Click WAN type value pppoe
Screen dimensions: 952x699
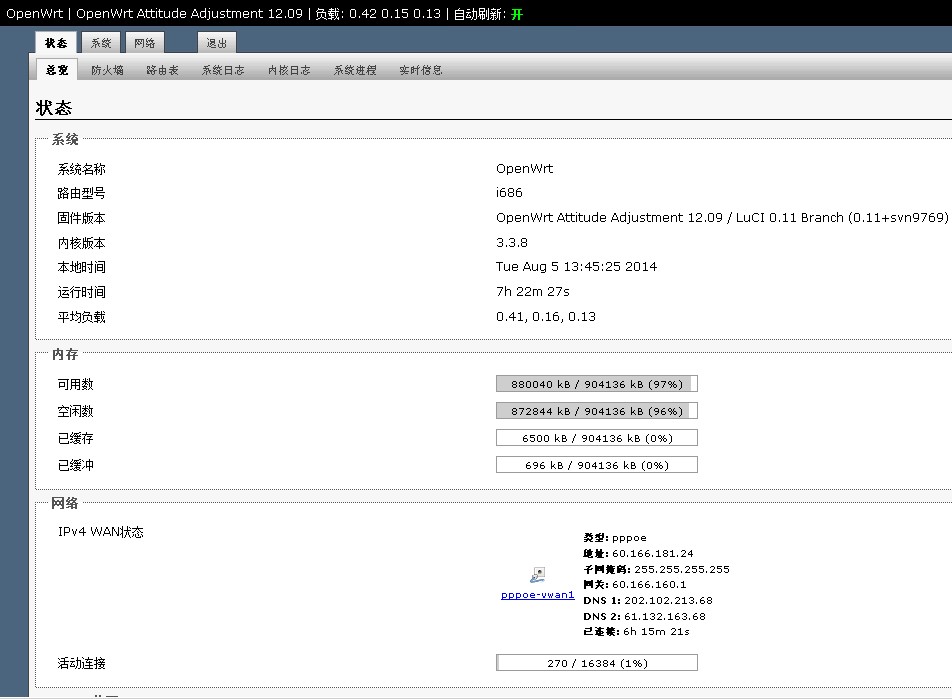click(630, 538)
